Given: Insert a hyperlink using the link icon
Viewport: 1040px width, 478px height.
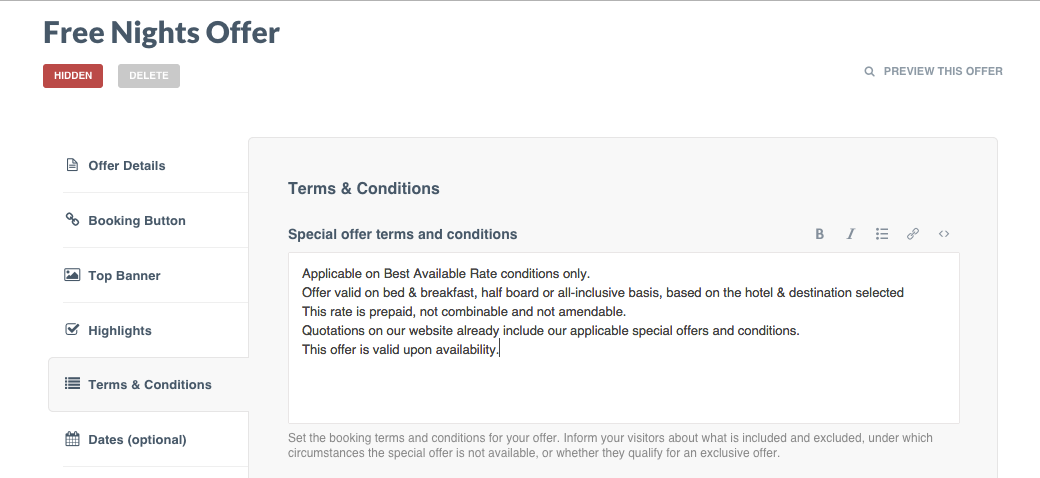Looking at the screenshot, I should coord(913,234).
